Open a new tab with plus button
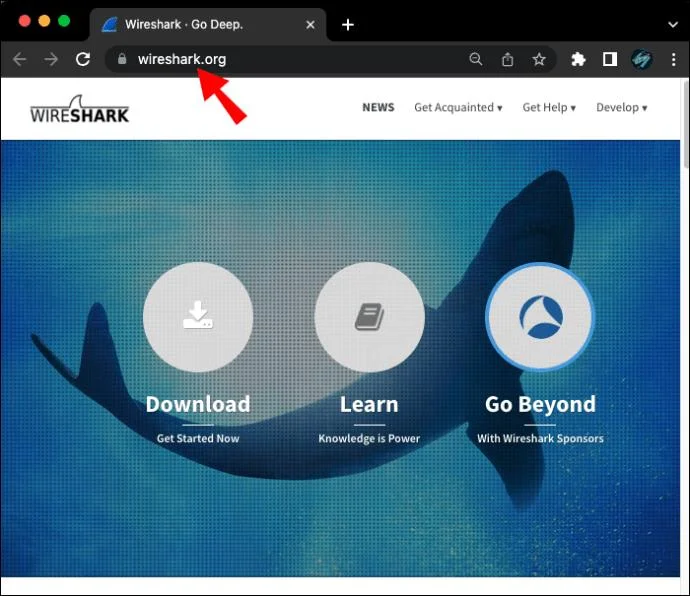Viewport: 690px width, 596px height. coord(348,25)
